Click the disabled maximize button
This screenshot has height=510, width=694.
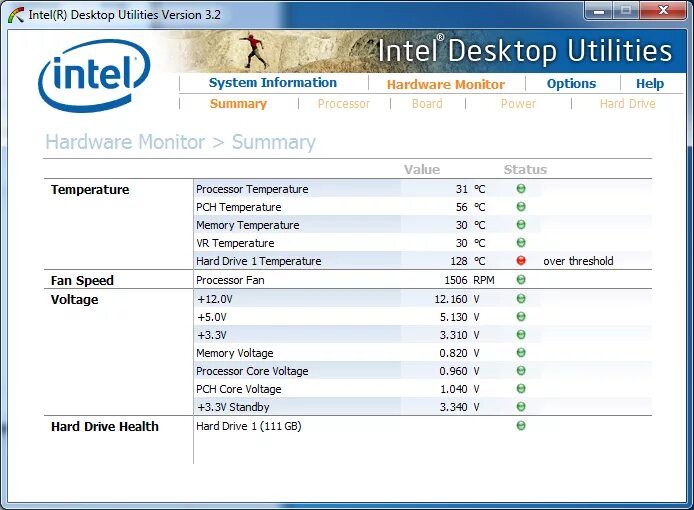point(626,11)
